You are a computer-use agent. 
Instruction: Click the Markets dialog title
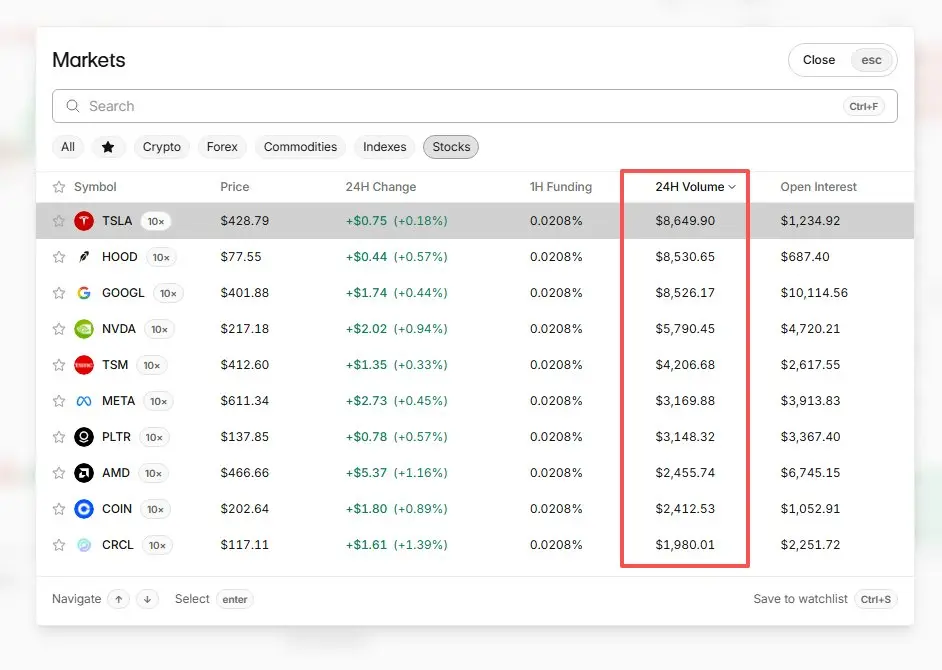click(89, 60)
